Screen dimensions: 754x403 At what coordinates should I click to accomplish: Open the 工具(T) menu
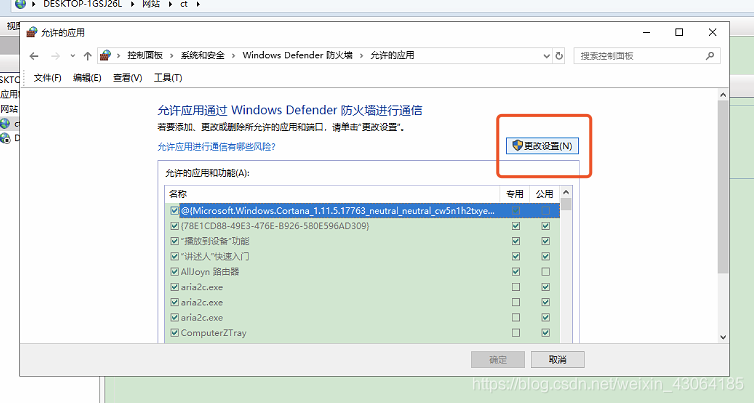coord(168,77)
